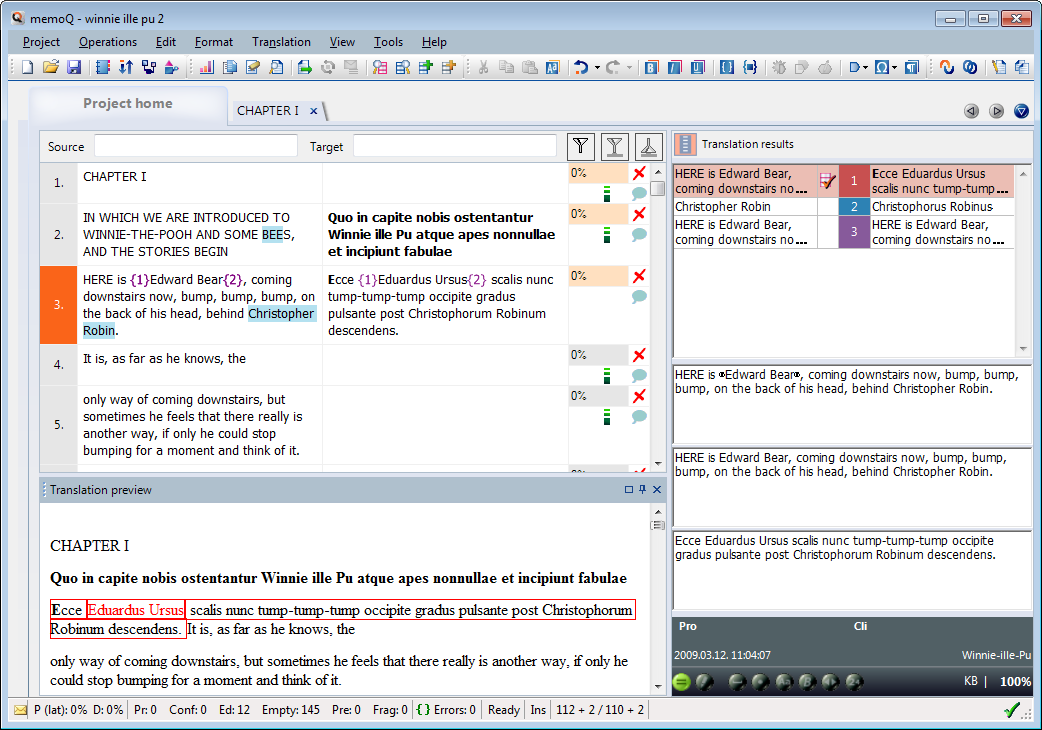Viewport: 1042px width, 730px height.
Task: Toggle the 24 numbers round button
Action: click(855, 682)
